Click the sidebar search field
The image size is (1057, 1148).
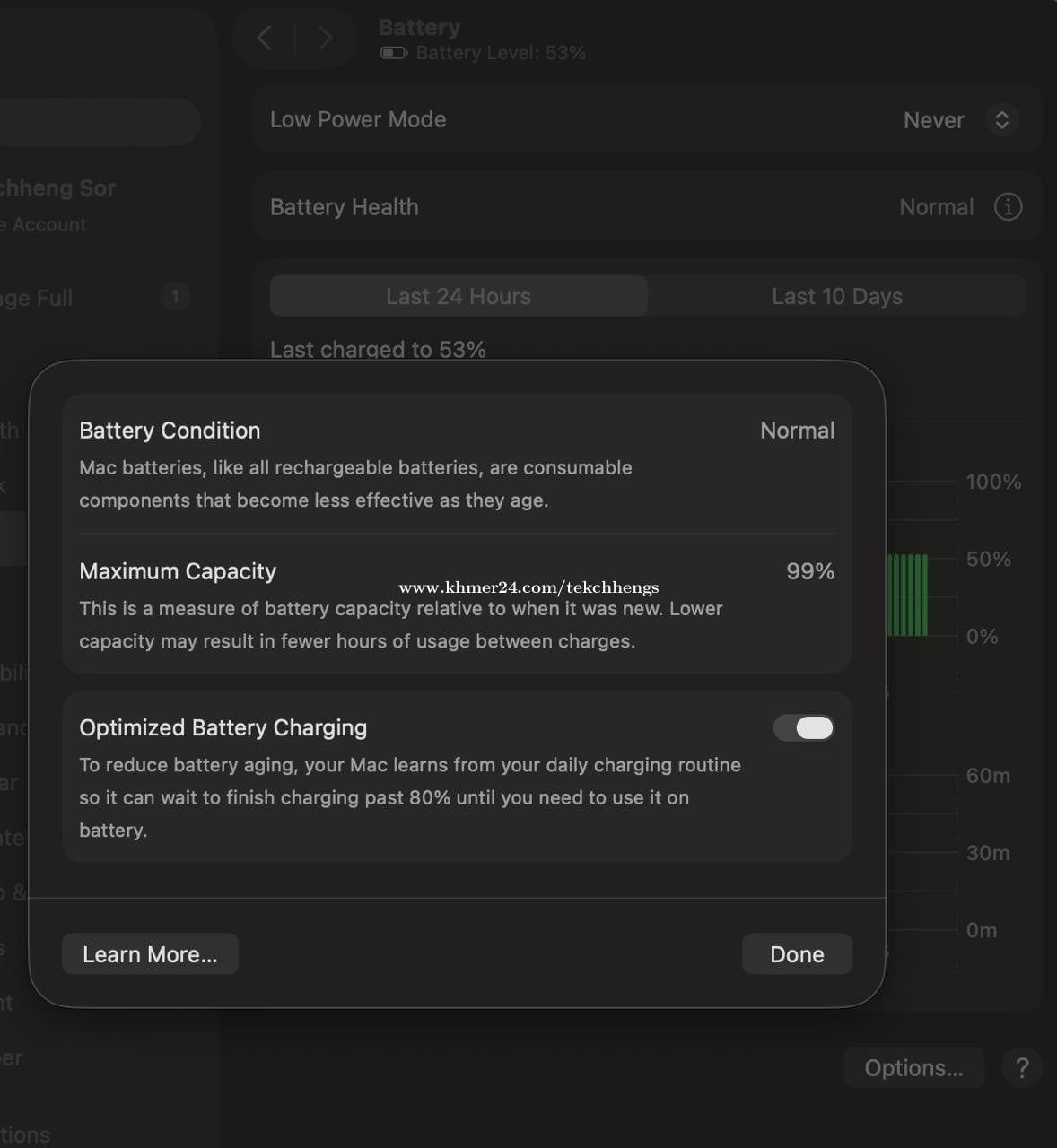(99, 122)
